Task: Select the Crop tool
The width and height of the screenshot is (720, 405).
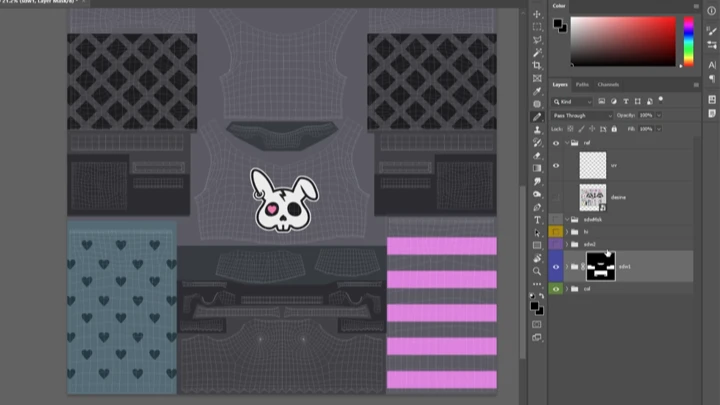Action: pyautogui.click(x=537, y=65)
